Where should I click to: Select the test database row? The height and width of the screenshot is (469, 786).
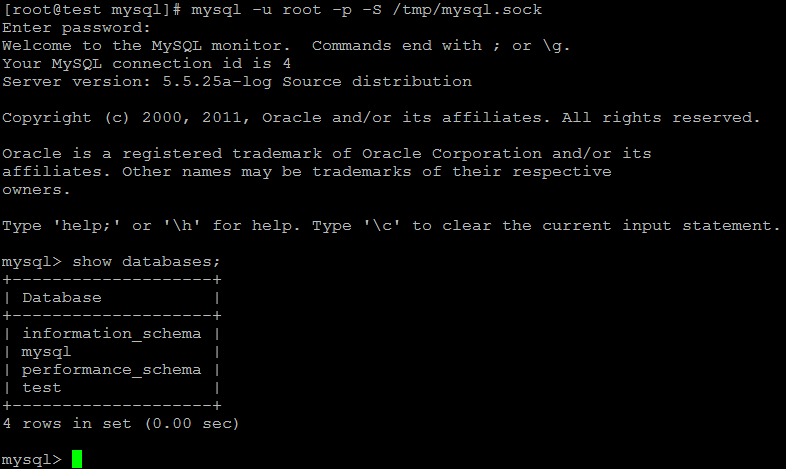click(x=111, y=388)
